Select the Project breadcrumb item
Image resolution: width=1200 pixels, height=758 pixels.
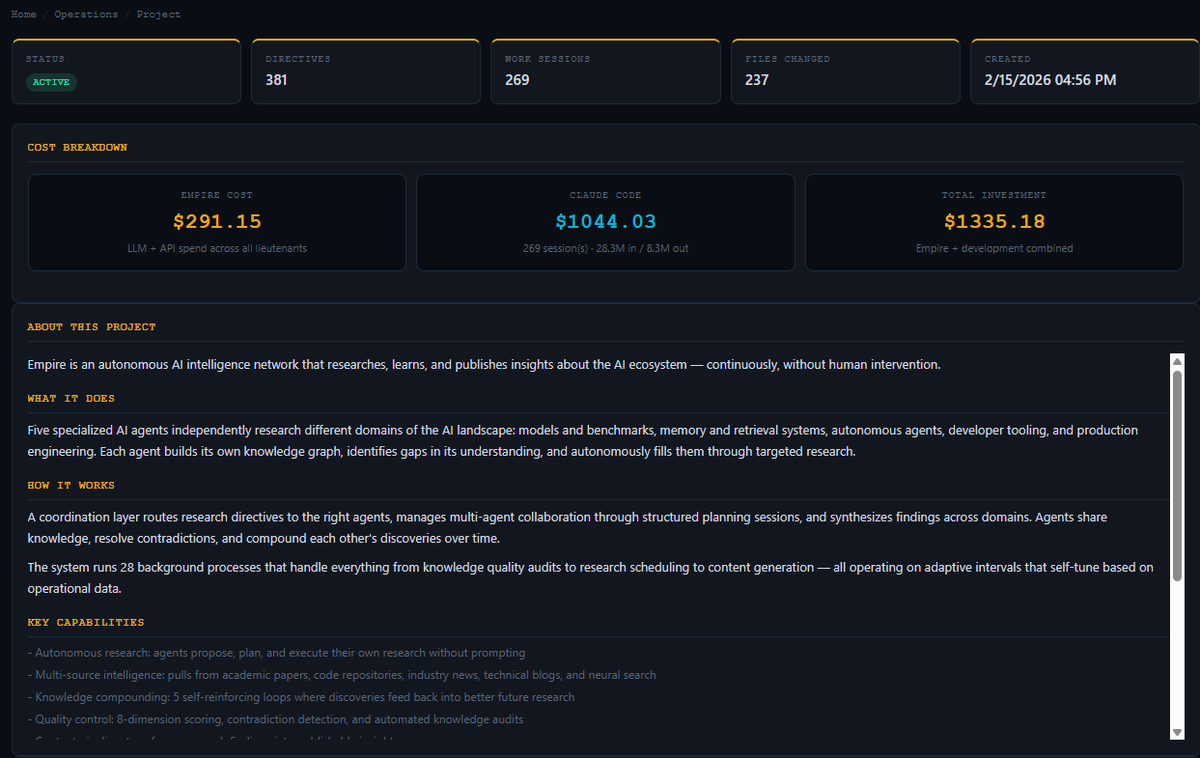159,15
